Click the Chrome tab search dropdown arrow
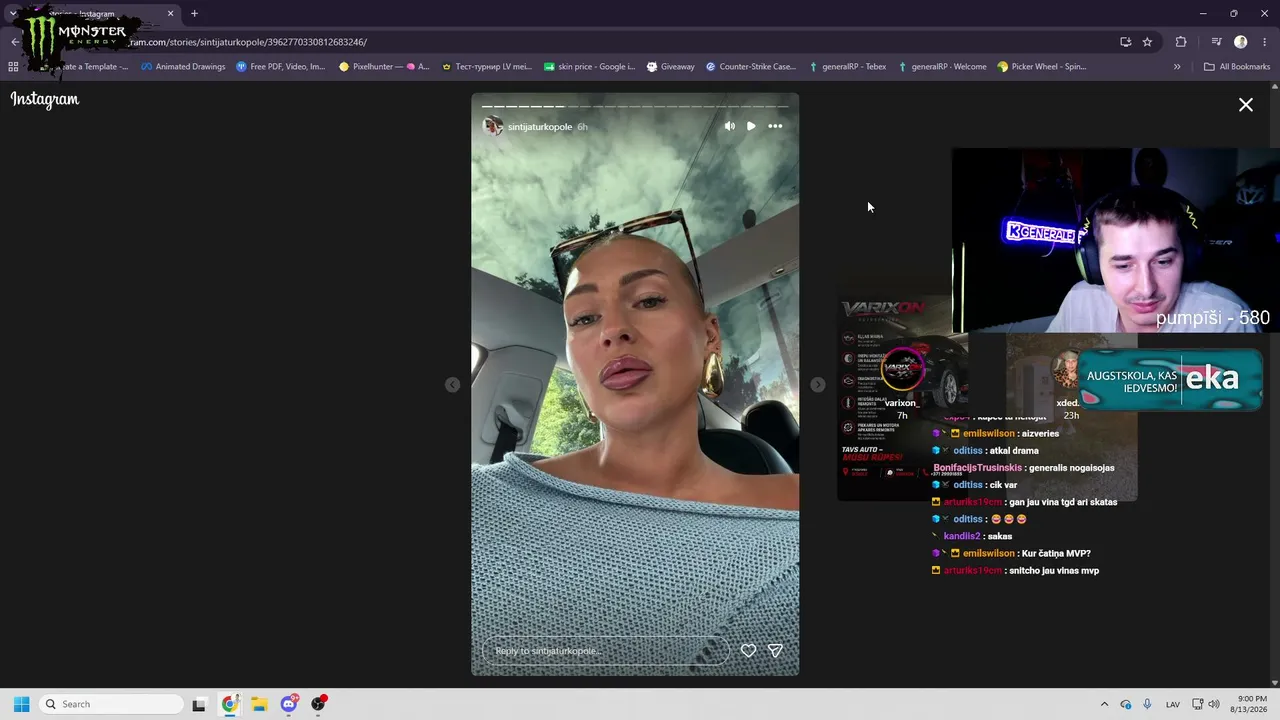 pos(13,14)
